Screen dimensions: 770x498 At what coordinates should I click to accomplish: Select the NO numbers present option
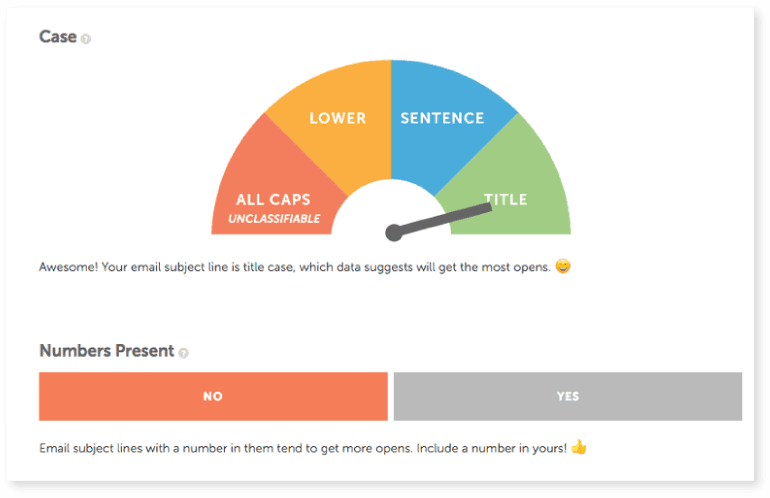click(213, 396)
